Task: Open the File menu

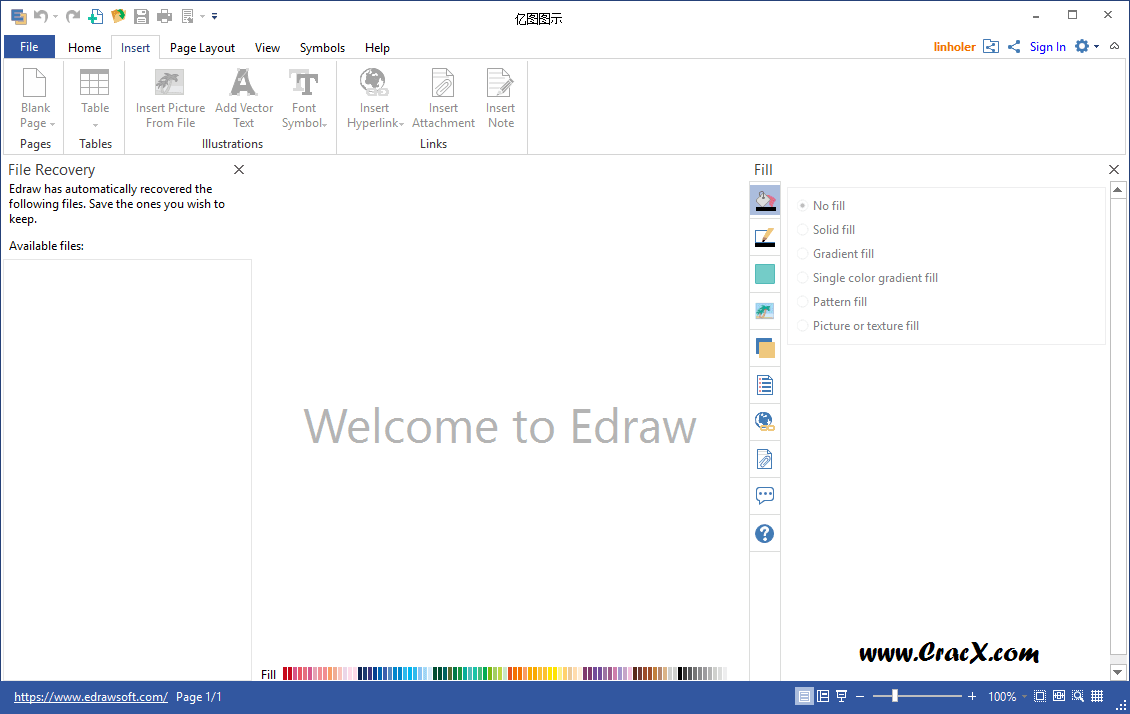Action: (x=29, y=47)
